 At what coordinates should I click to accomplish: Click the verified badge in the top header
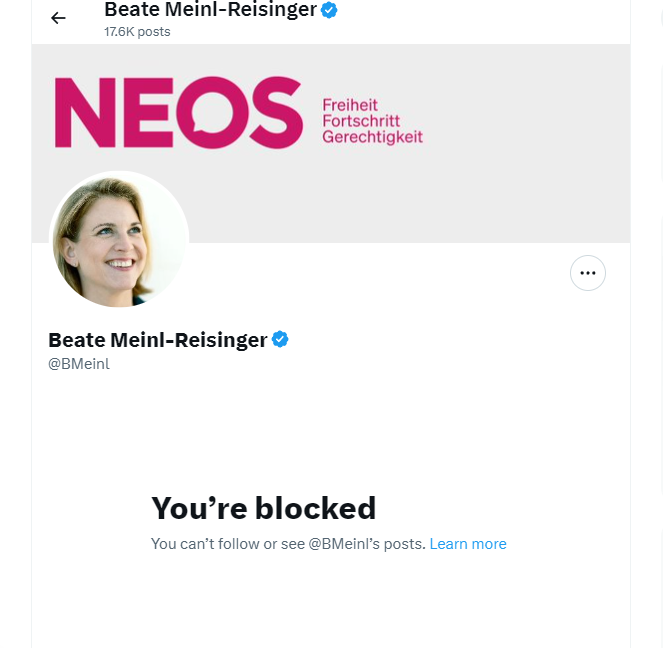click(x=329, y=10)
